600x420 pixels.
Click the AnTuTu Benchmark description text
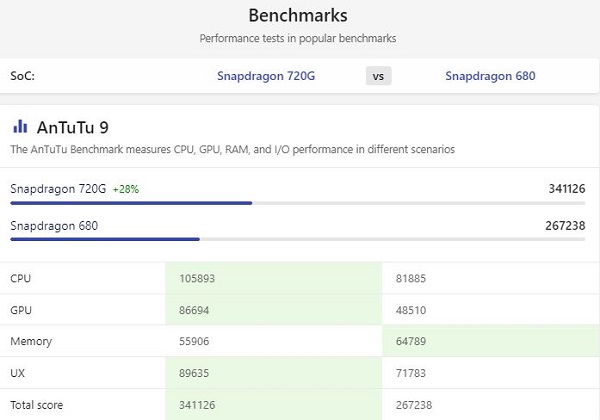[233, 149]
